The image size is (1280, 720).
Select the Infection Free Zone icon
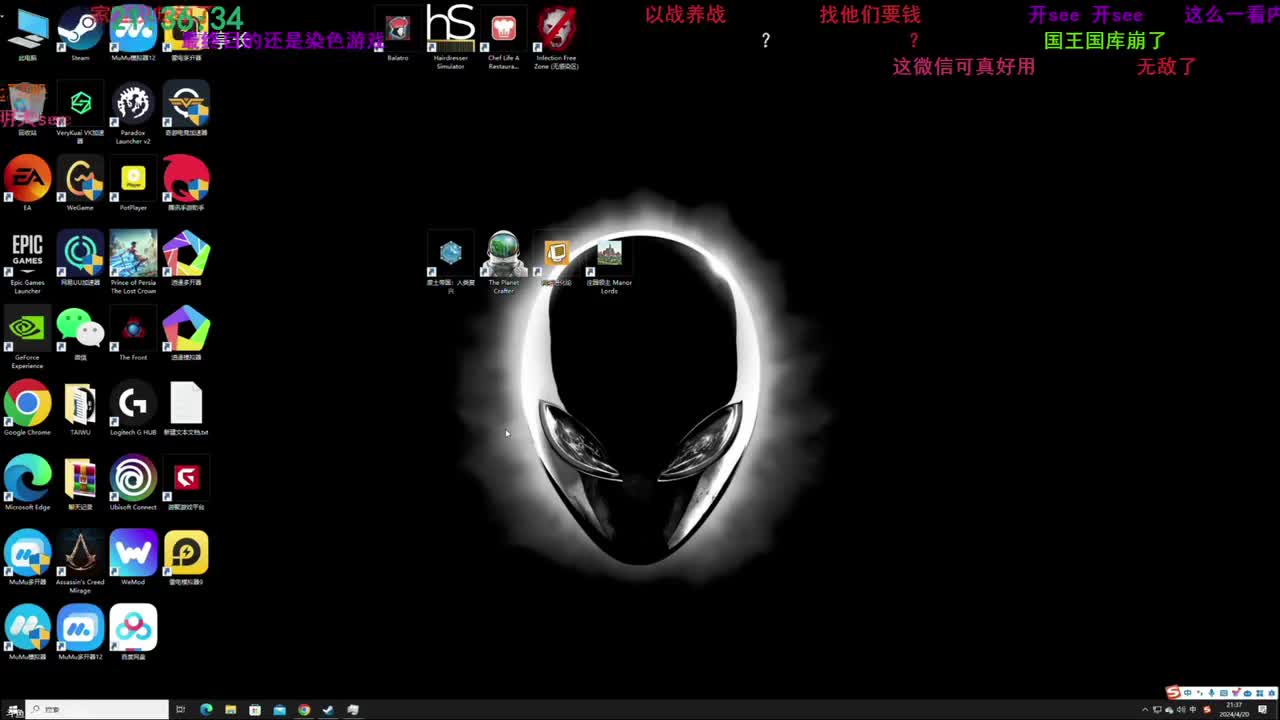click(557, 38)
